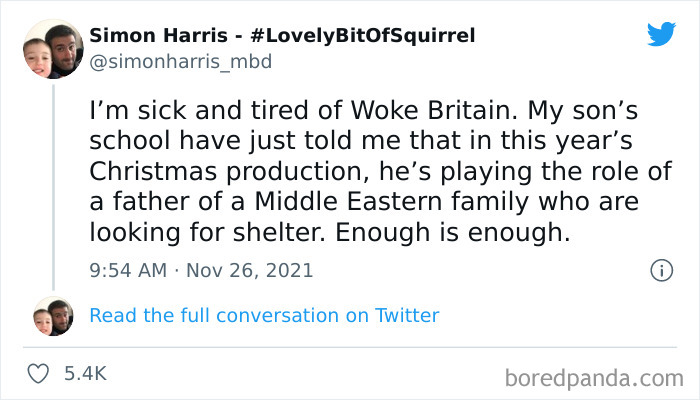Like the tweet with heart icon

[x=40, y=374]
